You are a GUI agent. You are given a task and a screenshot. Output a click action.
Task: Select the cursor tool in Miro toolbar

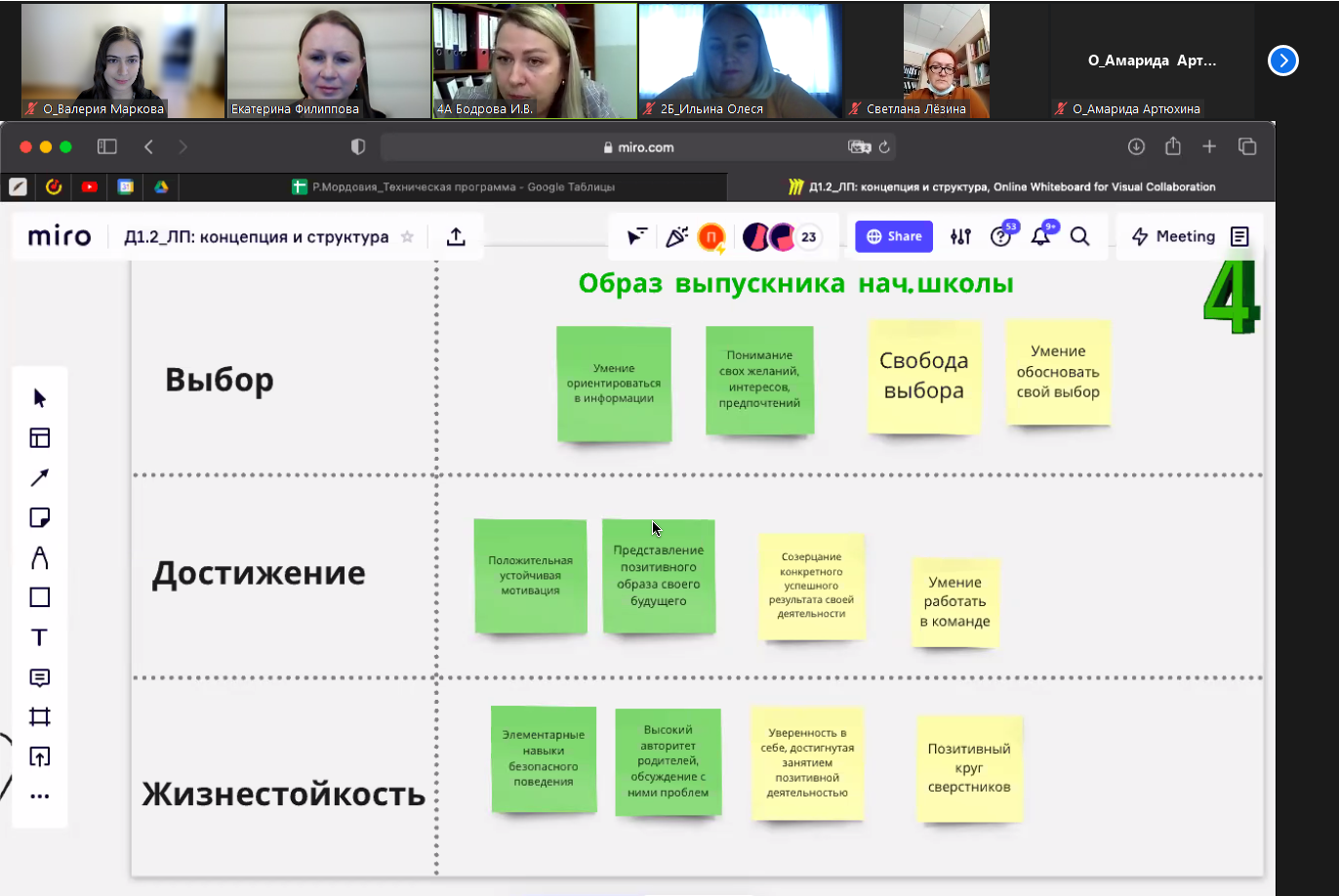click(39, 398)
